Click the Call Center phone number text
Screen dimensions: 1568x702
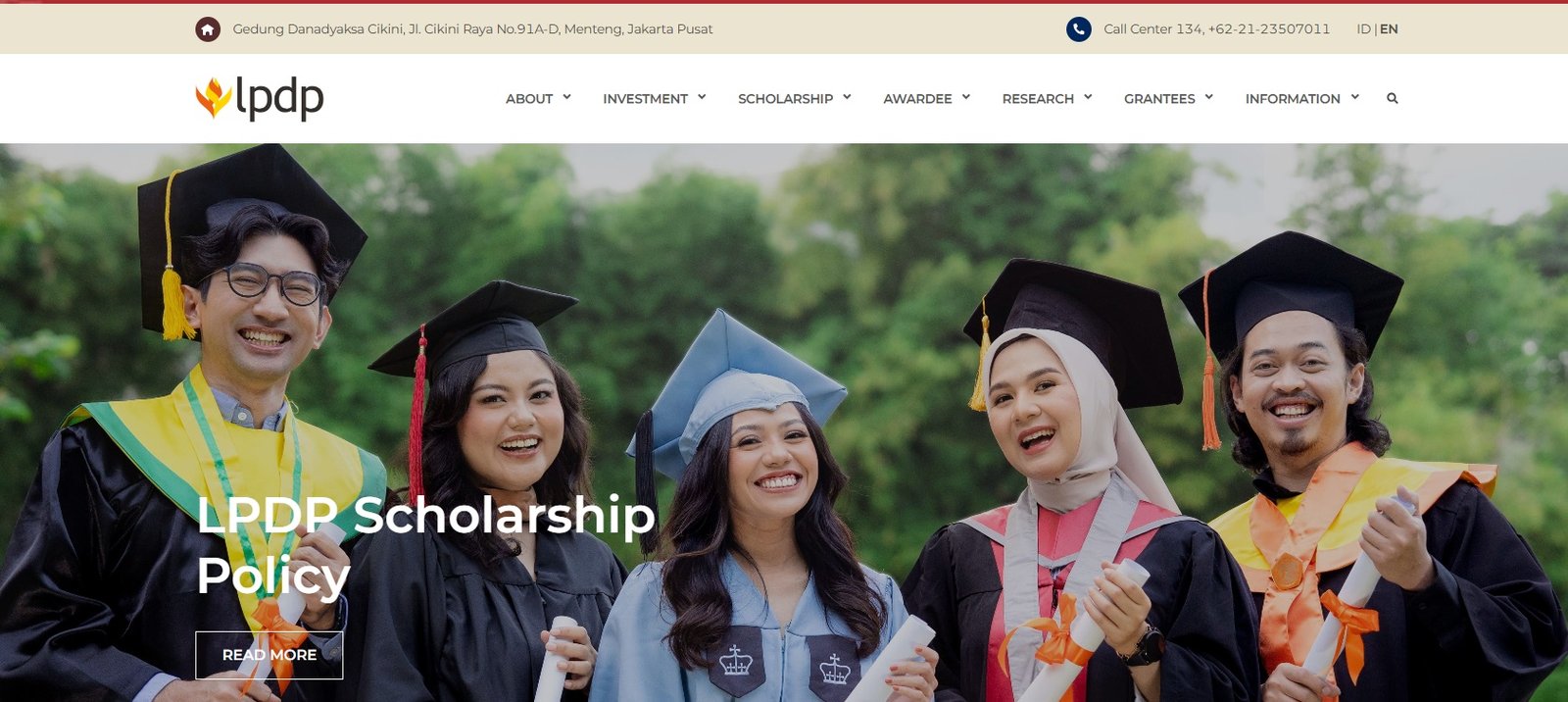click(x=1216, y=29)
